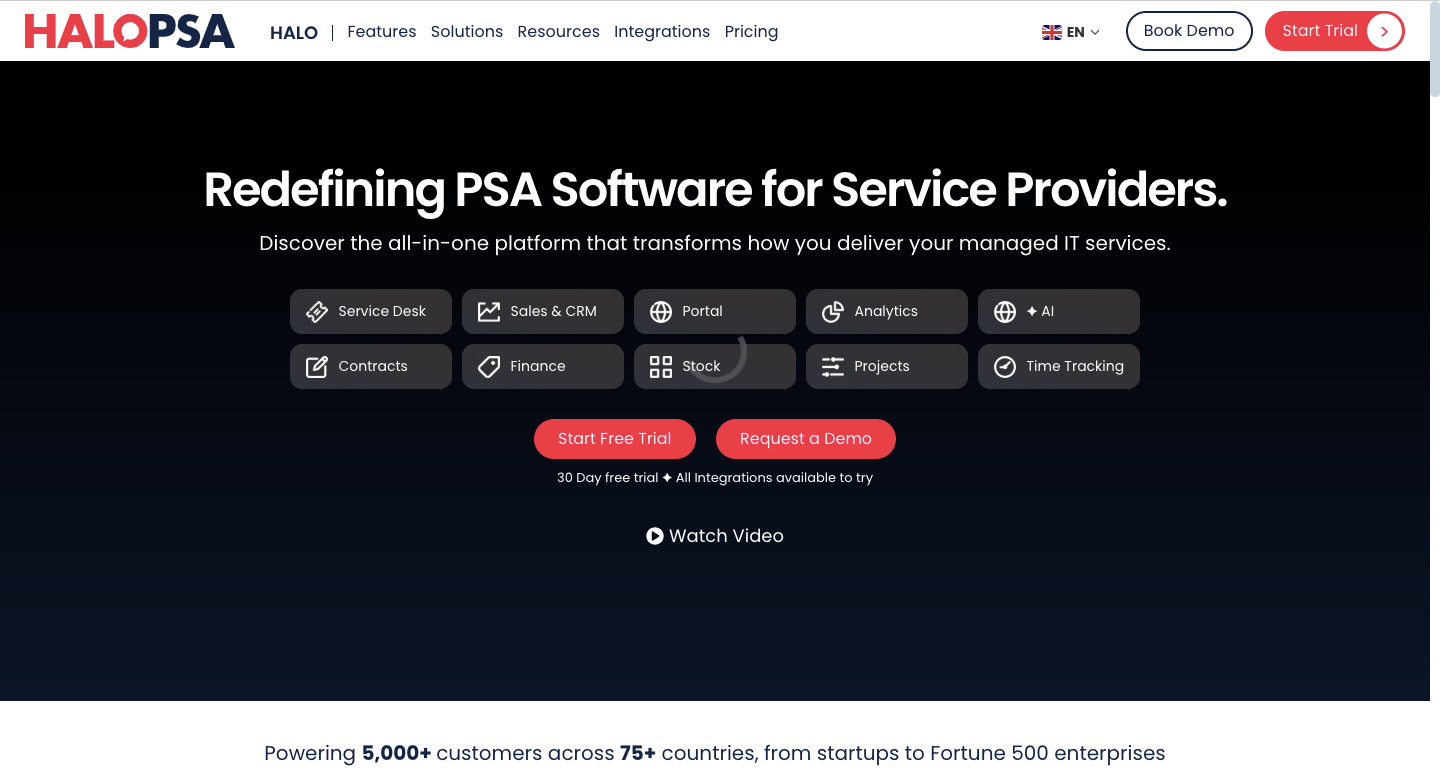Click the Contracts edit icon
This screenshot has height=779, width=1440.
pyautogui.click(x=317, y=367)
